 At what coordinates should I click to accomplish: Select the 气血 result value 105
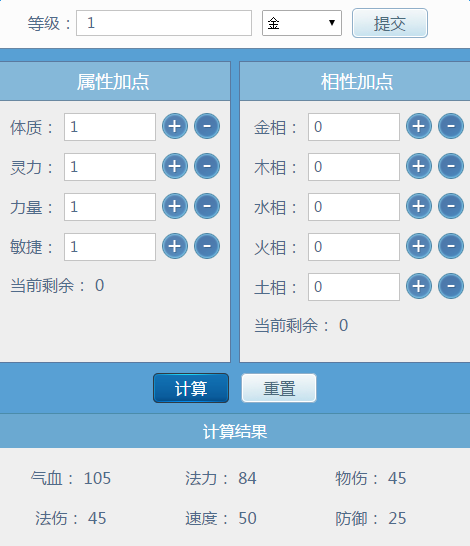97,478
